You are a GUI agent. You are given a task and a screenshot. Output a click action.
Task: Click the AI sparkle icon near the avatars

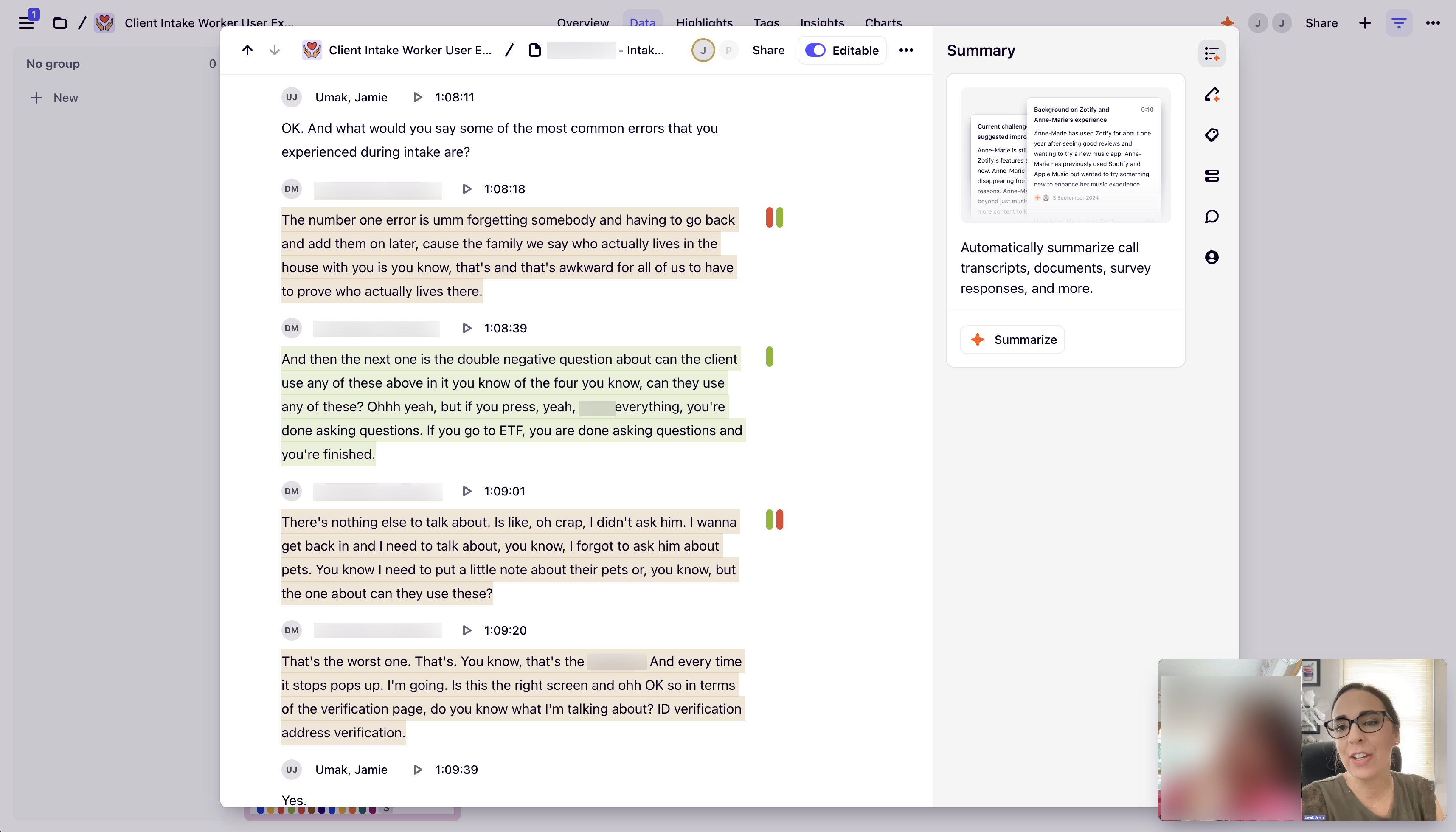pos(1228,23)
